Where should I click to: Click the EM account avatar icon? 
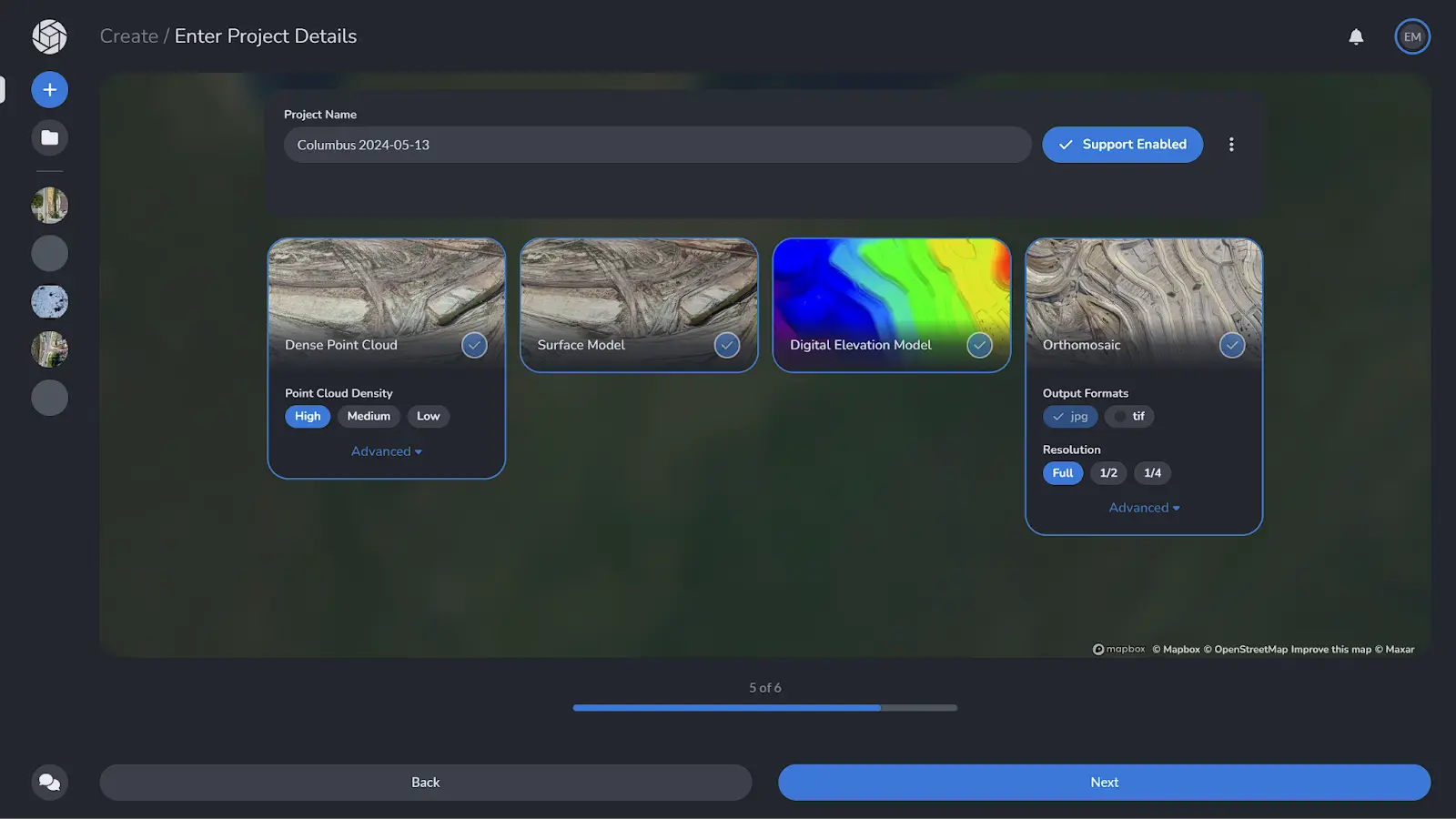coord(1412,36)
